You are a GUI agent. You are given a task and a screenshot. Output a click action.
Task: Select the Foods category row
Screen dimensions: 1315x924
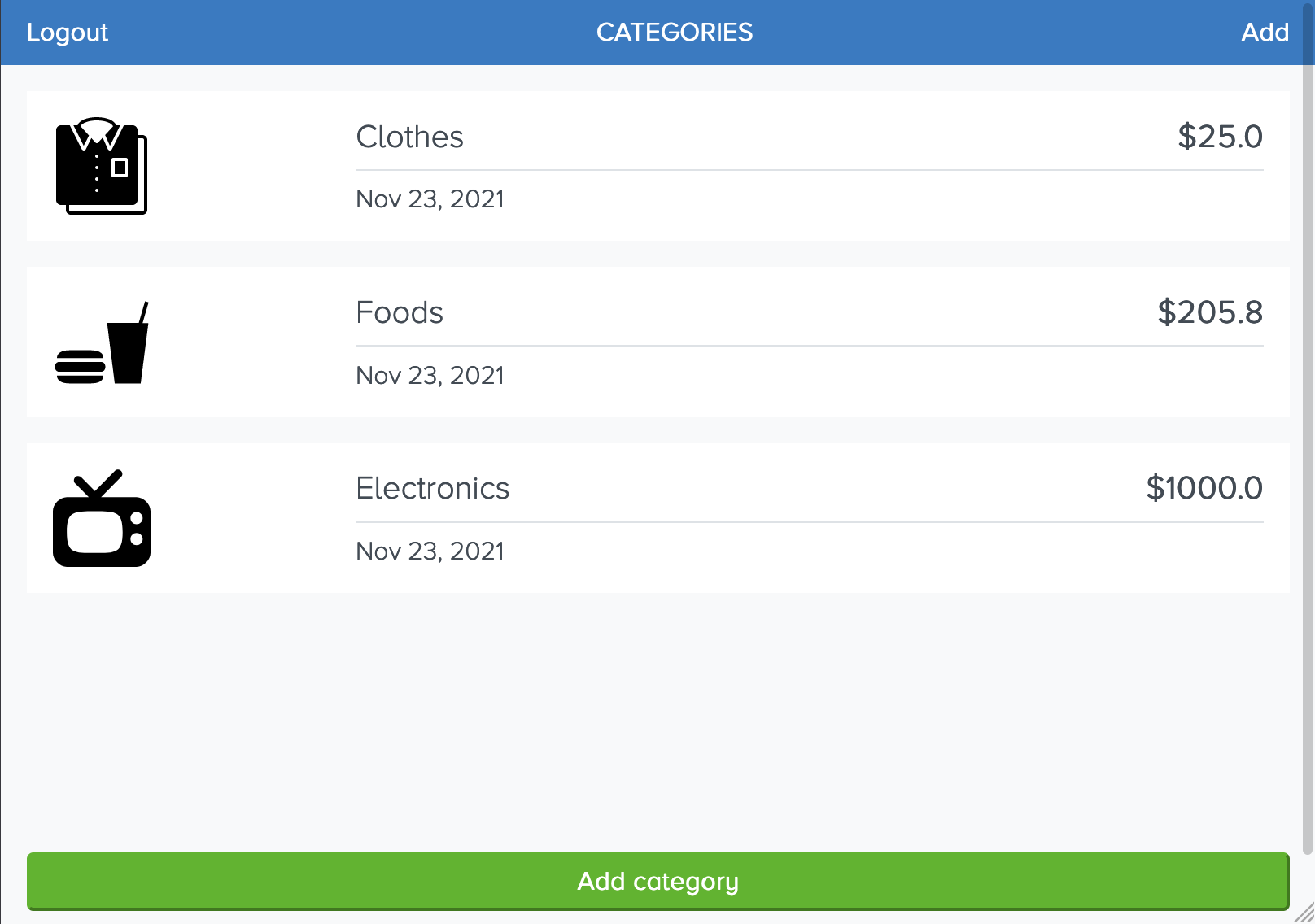400,312
